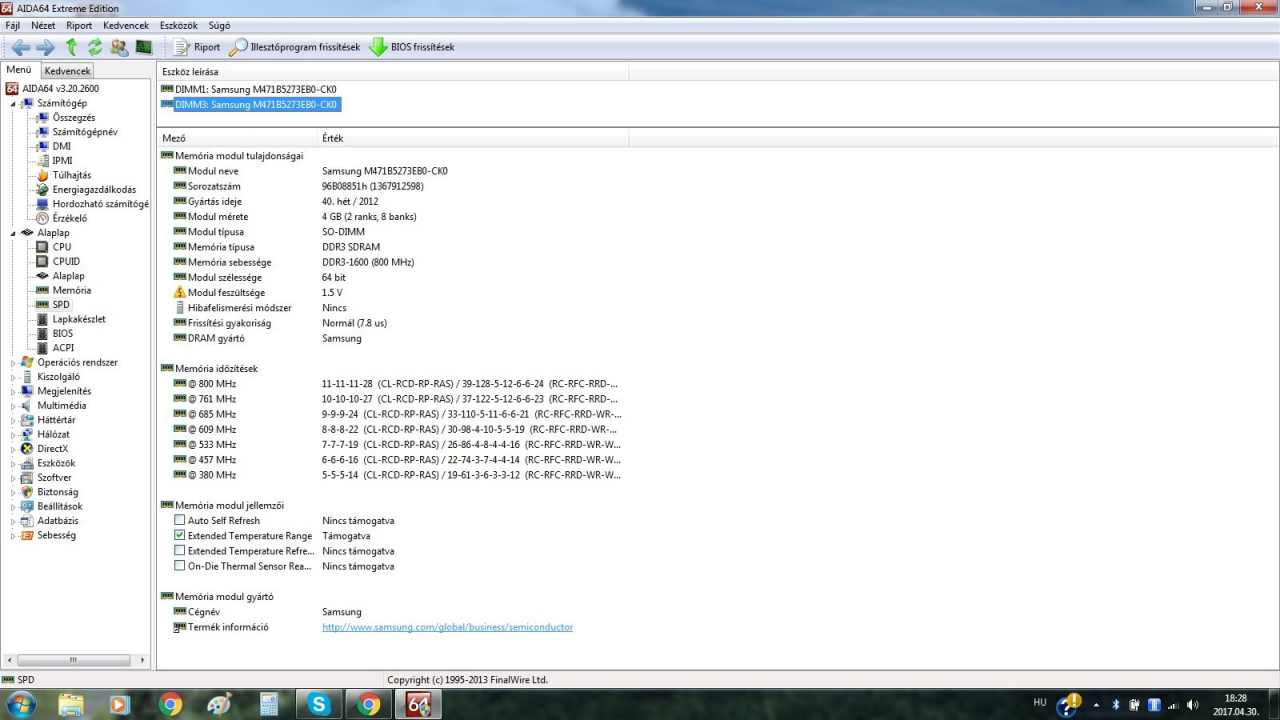
Task: Toggle Extended Temperature Refresh checkbox
Action: pyautogui.click(x=180, y=551)
